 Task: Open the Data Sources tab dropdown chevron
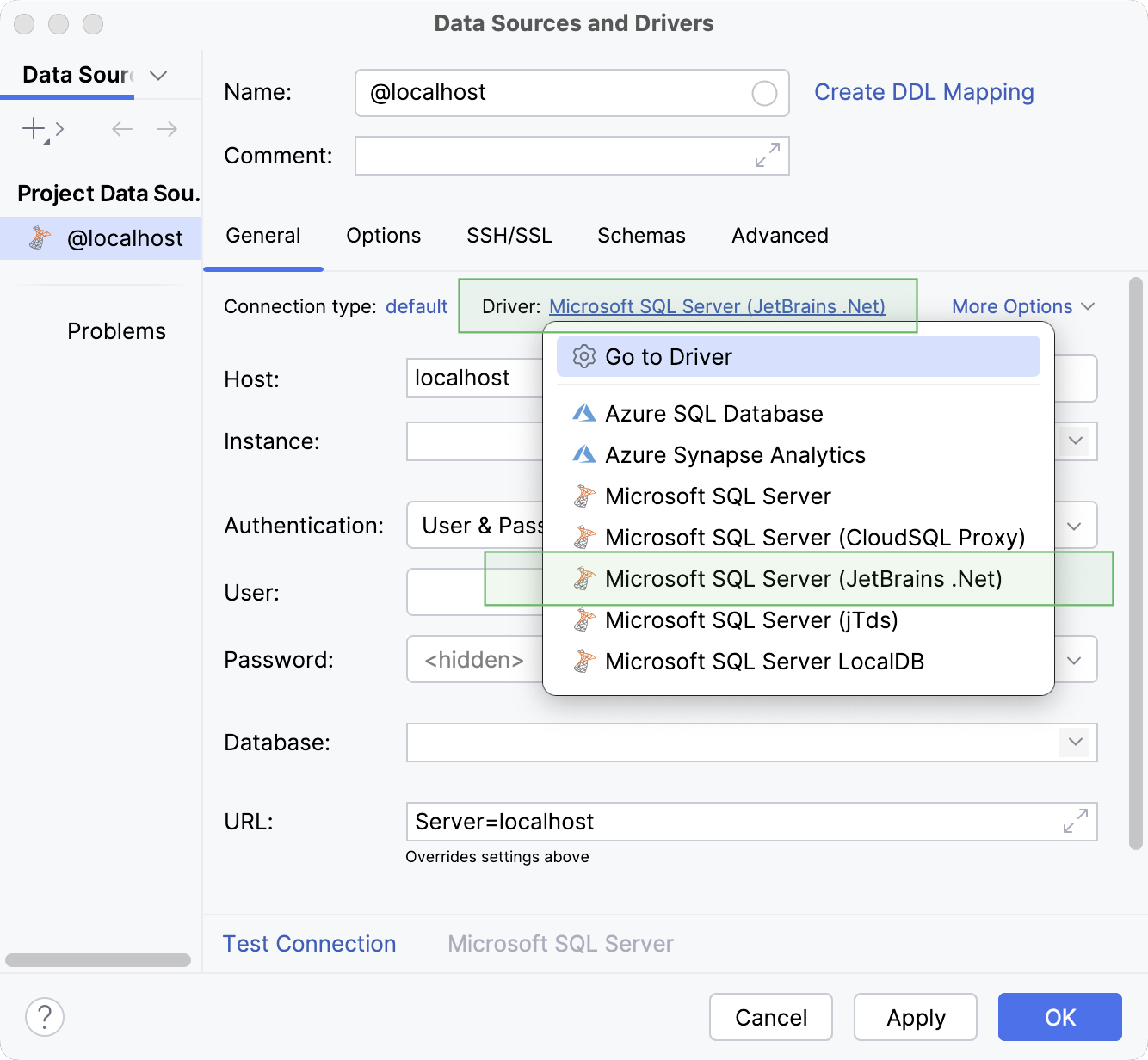158,76
